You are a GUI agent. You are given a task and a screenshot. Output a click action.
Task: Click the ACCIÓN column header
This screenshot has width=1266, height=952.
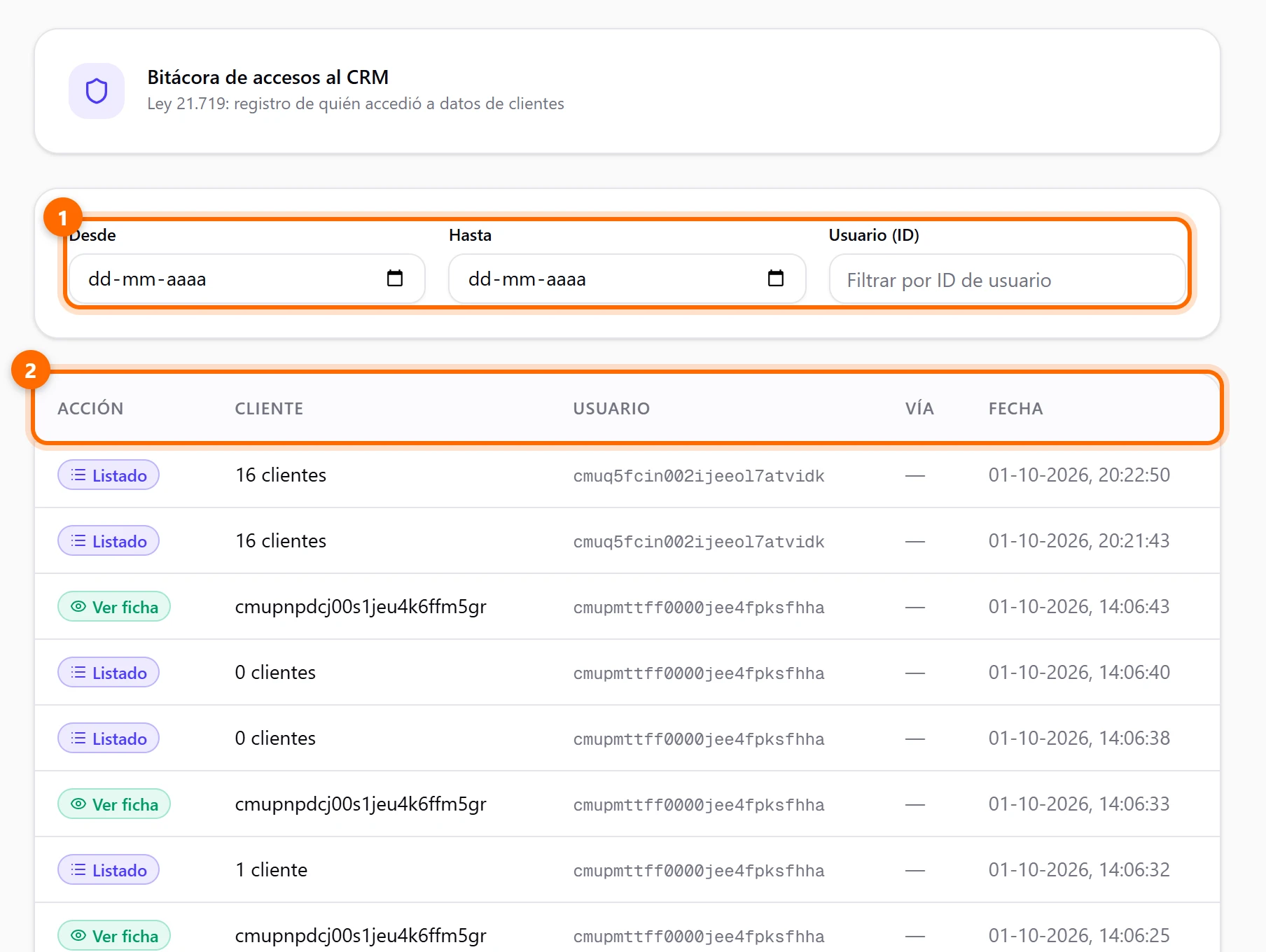(90, 409)
